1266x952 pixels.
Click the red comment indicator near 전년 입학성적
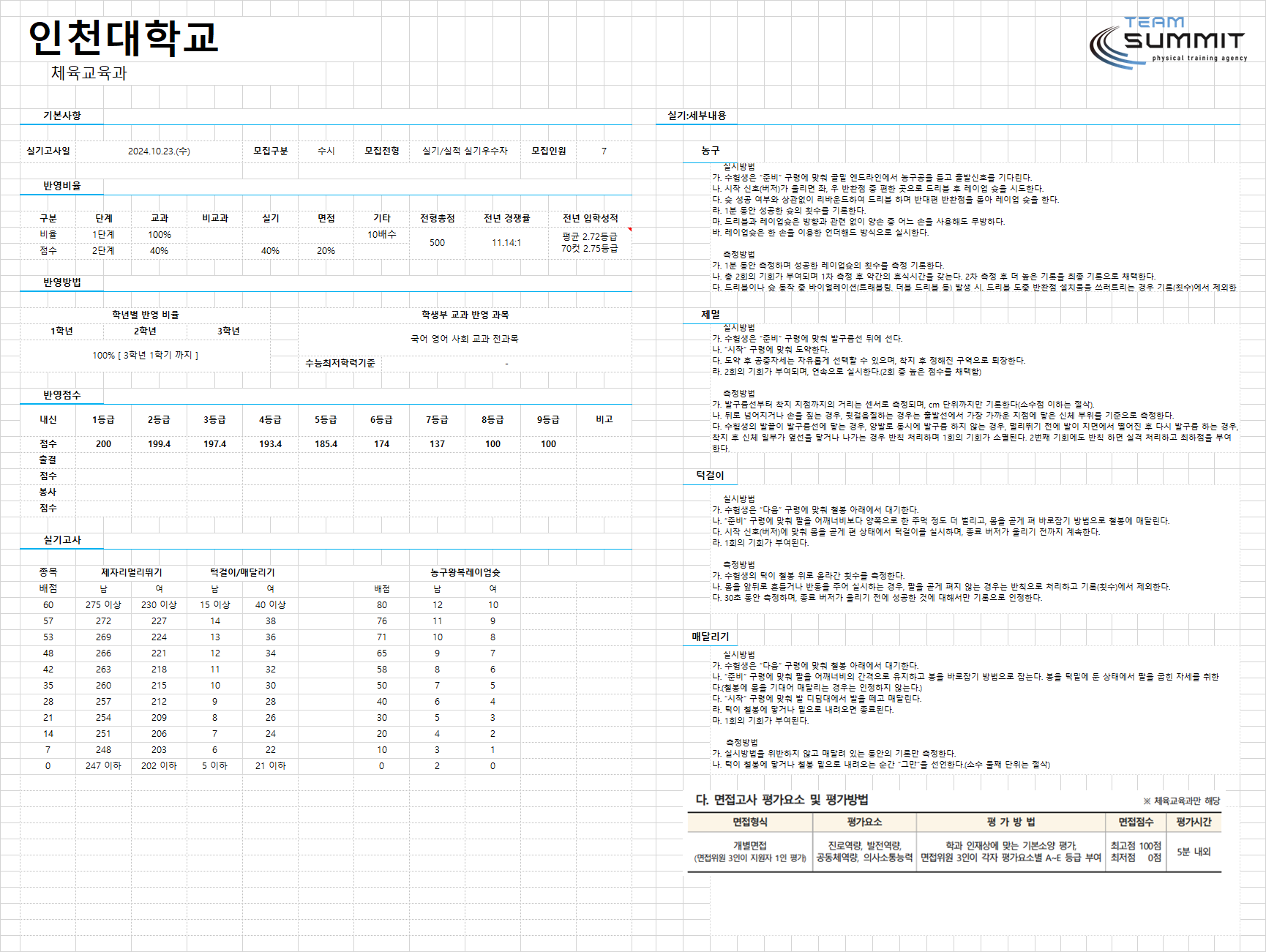(x=629, y=230)
